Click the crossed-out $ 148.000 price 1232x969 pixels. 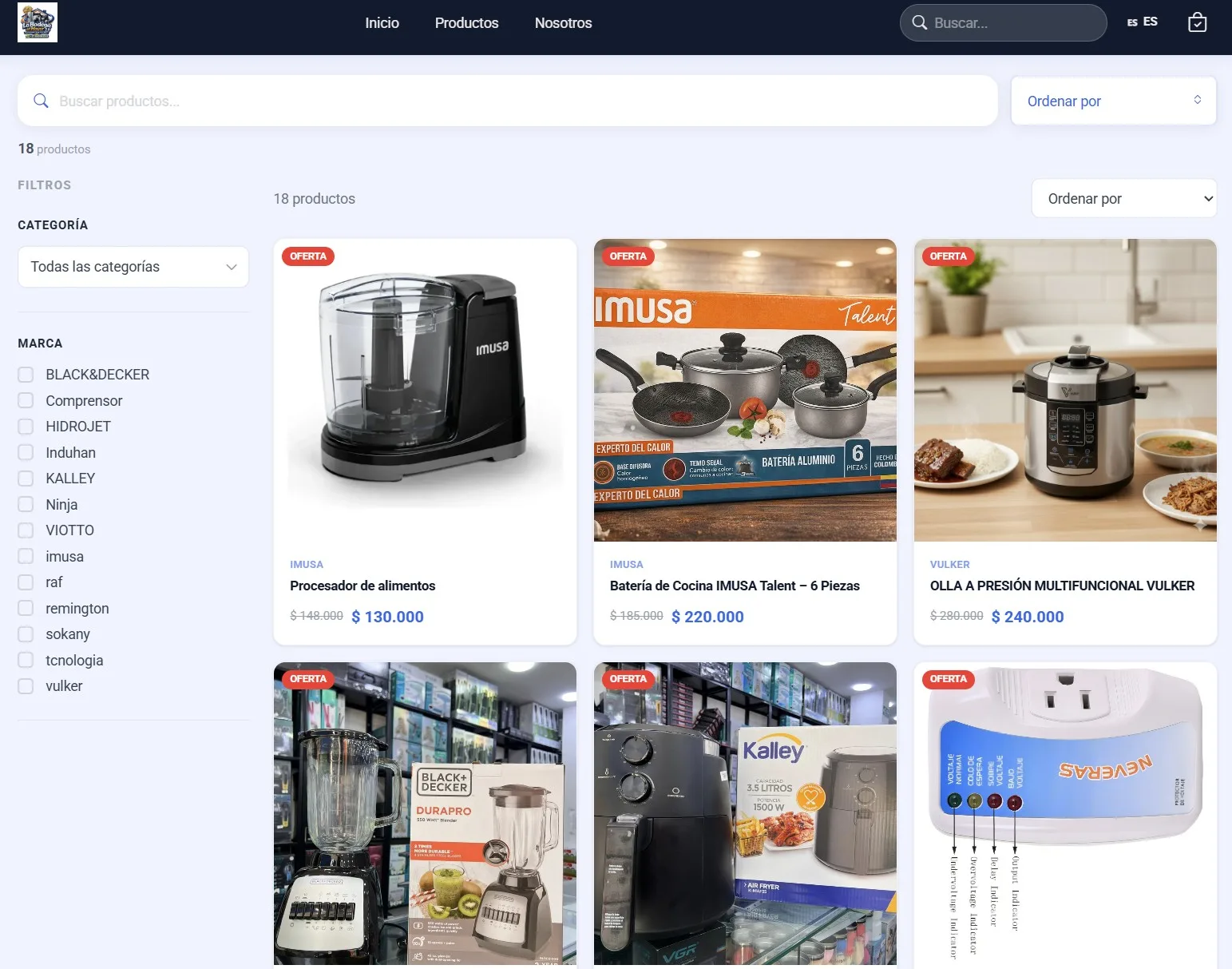pos(316,616)
